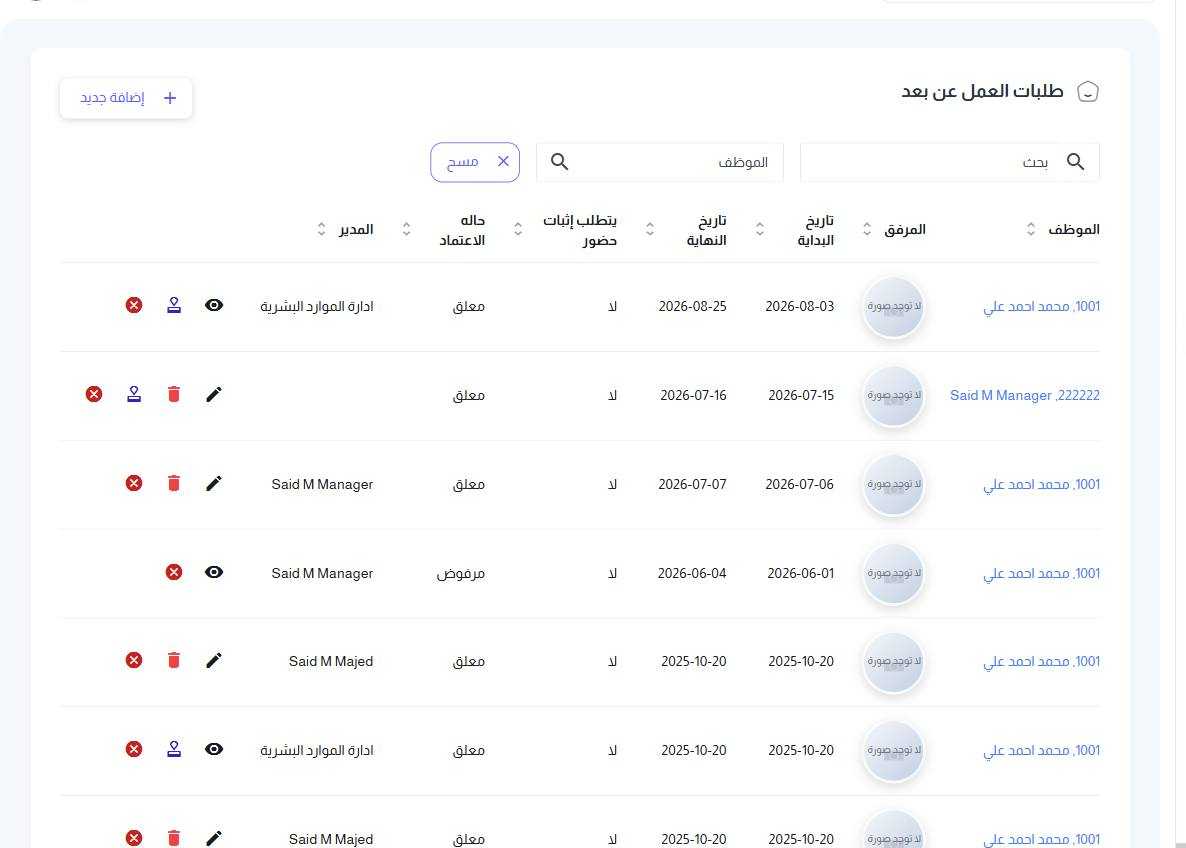The height and width of the screenshot is (848, 1186).
Task: Edit the 2026-07-06 request pencil icon
Action: click(214, 483)
